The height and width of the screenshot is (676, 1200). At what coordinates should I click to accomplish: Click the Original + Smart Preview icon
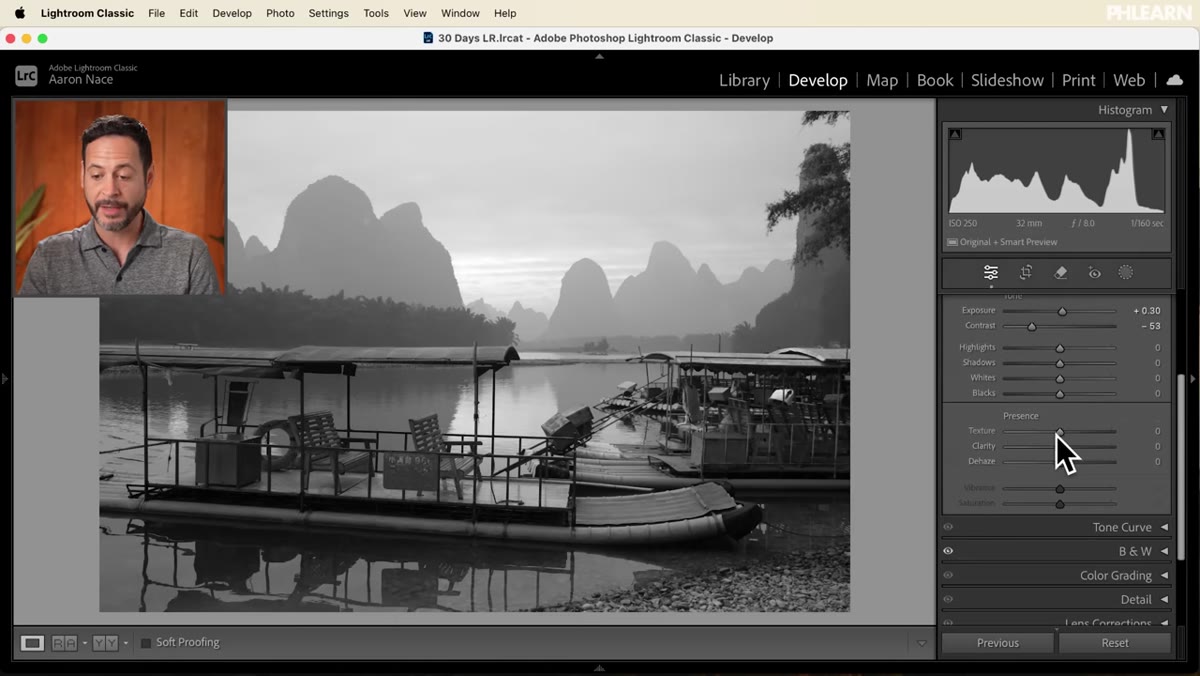[x=952, y=242]
